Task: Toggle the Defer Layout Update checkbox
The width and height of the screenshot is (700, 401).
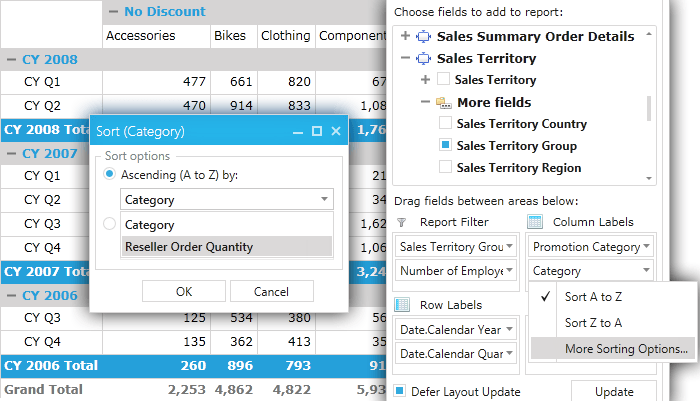Action: 401,390
